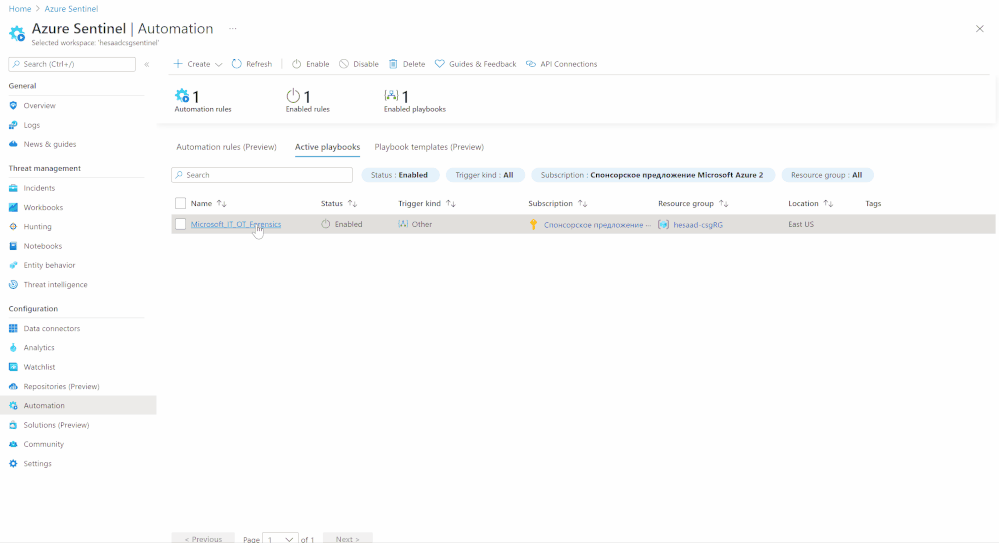Switch to Playbook templates (Preview) tab
The image size is (999, 543).
click(429, 147)
